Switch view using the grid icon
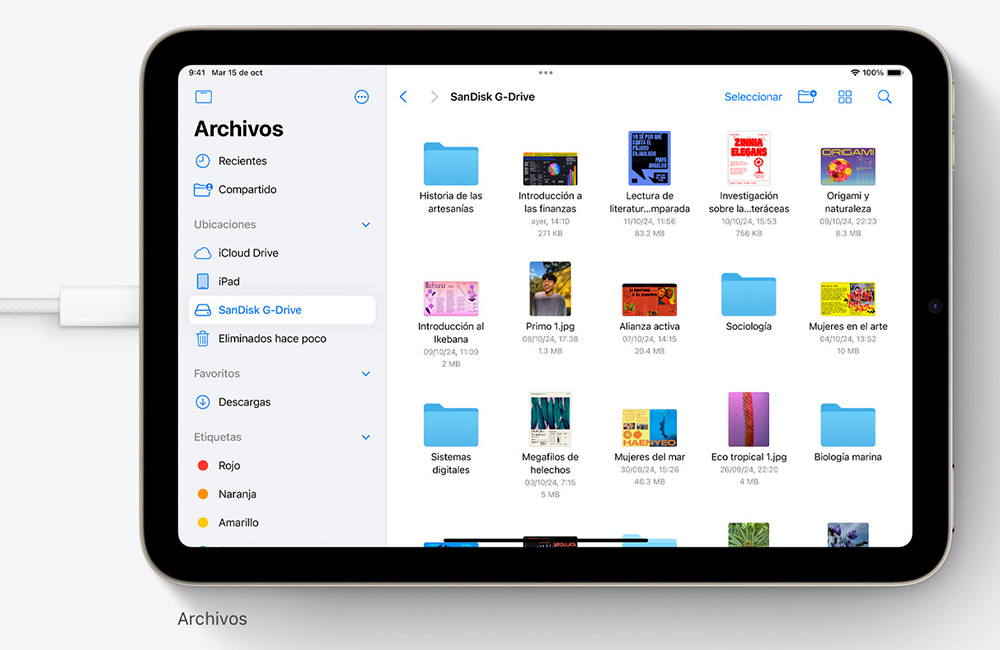 845,97
